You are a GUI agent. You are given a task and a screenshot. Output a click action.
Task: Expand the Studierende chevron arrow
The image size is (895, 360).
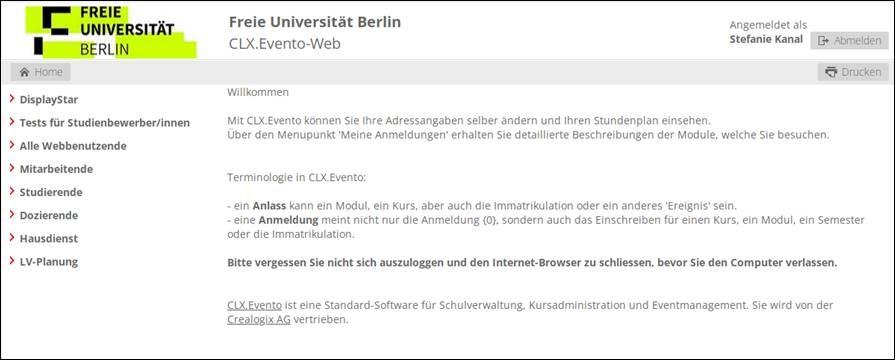coord(12,191)
